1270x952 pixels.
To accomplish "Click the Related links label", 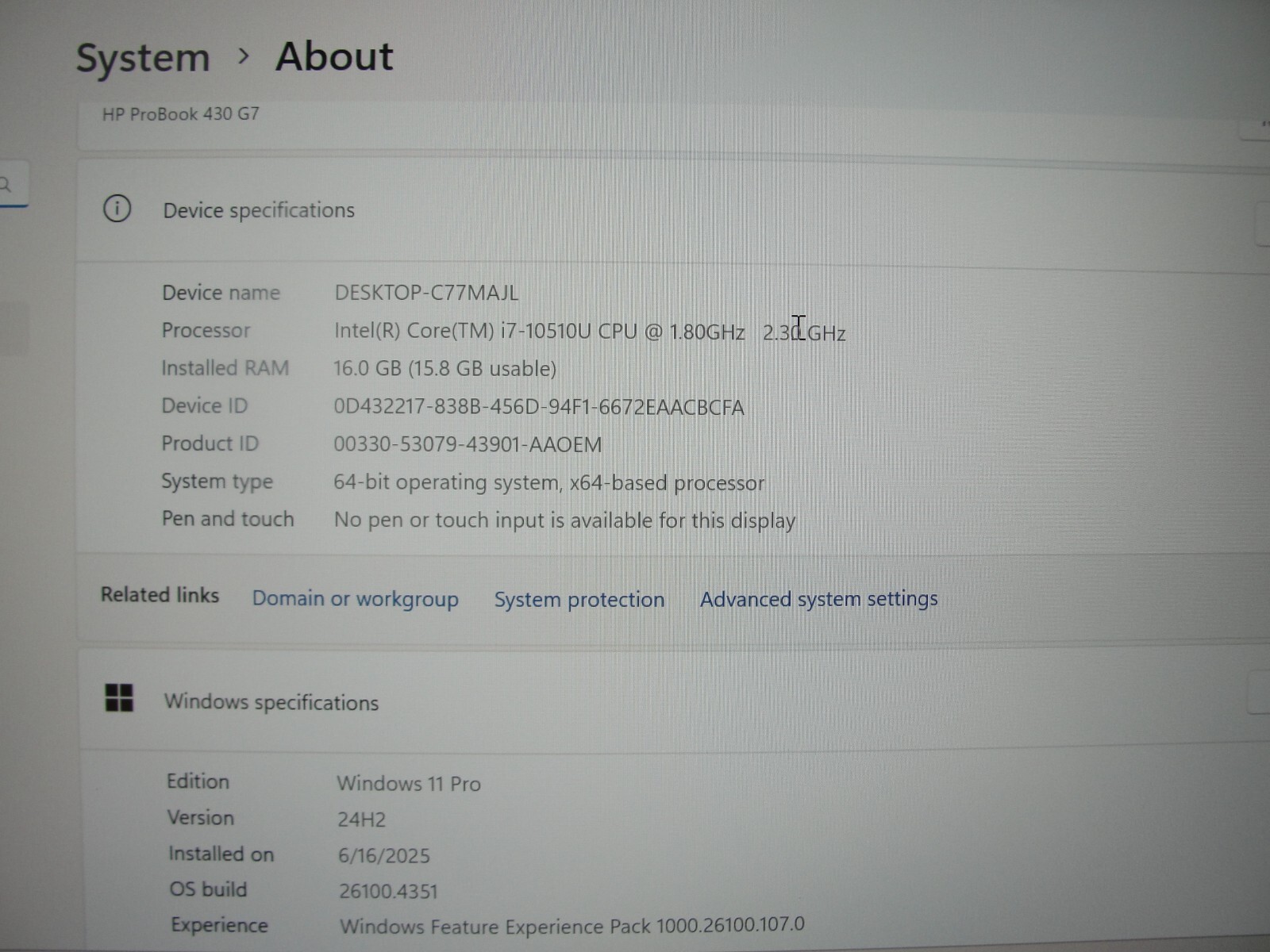I will tap(160, 595).
